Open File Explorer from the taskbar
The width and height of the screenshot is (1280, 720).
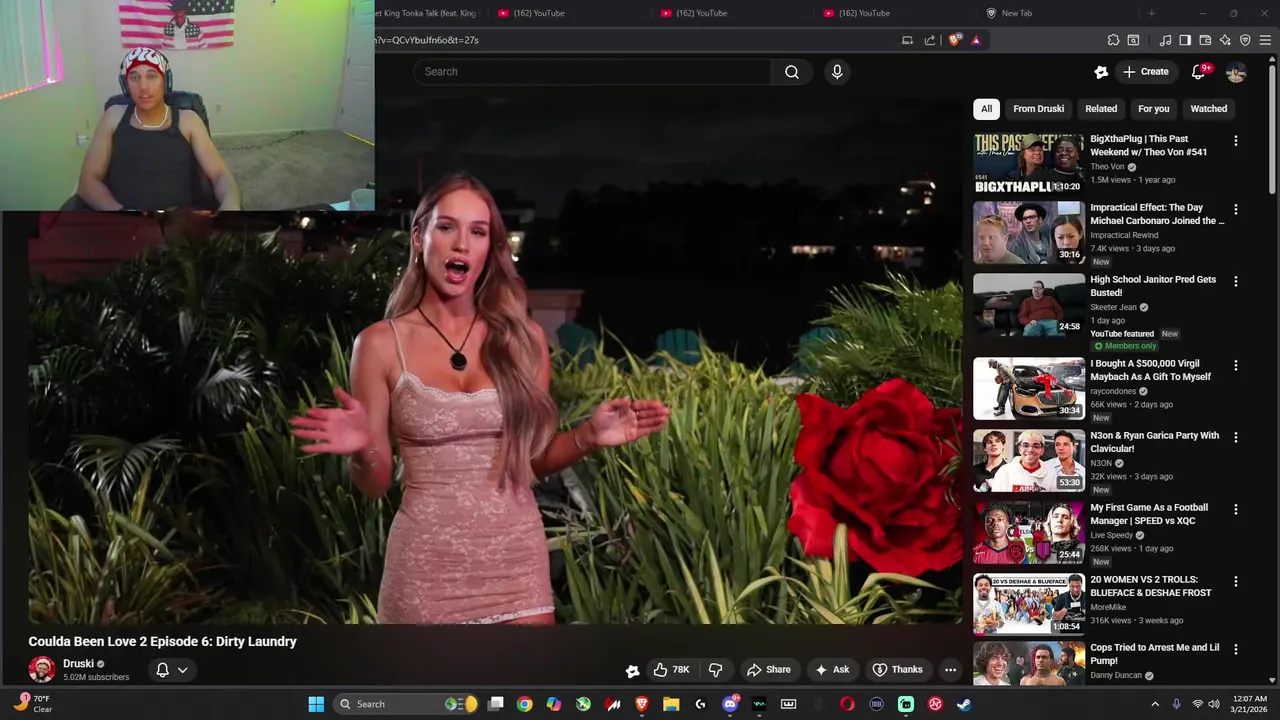(671, 704)
